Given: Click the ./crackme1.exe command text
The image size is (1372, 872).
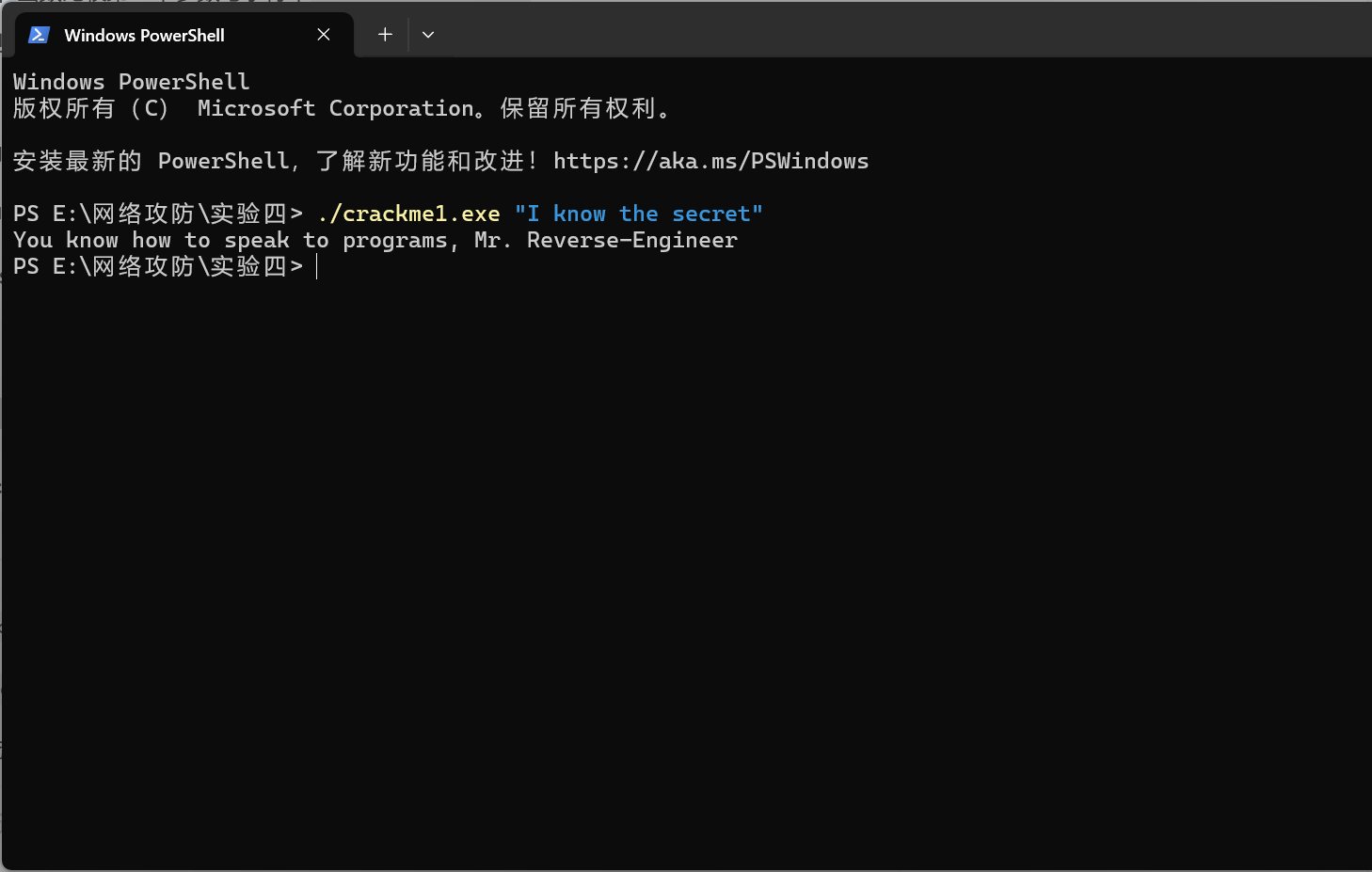Looking at the screenshot, I should tap(408, 214).
